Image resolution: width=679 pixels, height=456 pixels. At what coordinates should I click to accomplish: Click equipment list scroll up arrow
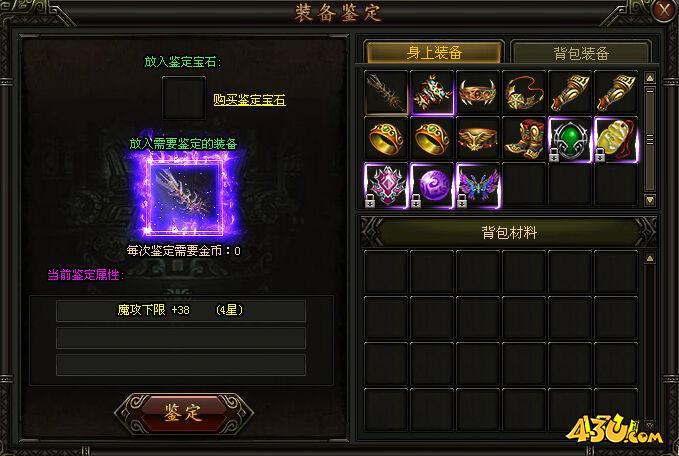pos(649,78)
